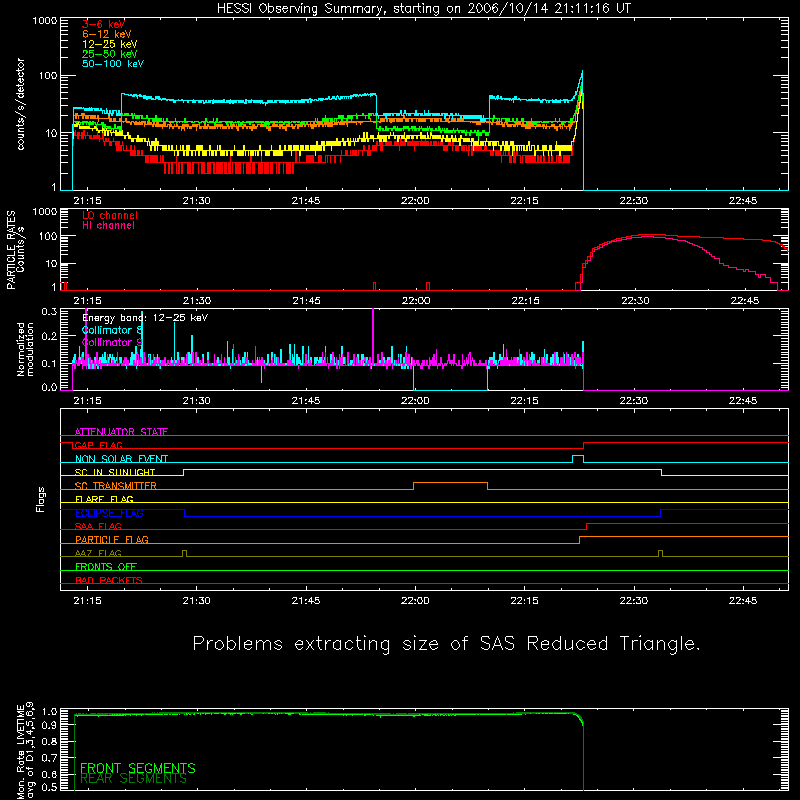Click the 21:30 tick under the counts plot
Image resolution: width=800 pixels, height=800 pixels.
[x=196, y=201]
